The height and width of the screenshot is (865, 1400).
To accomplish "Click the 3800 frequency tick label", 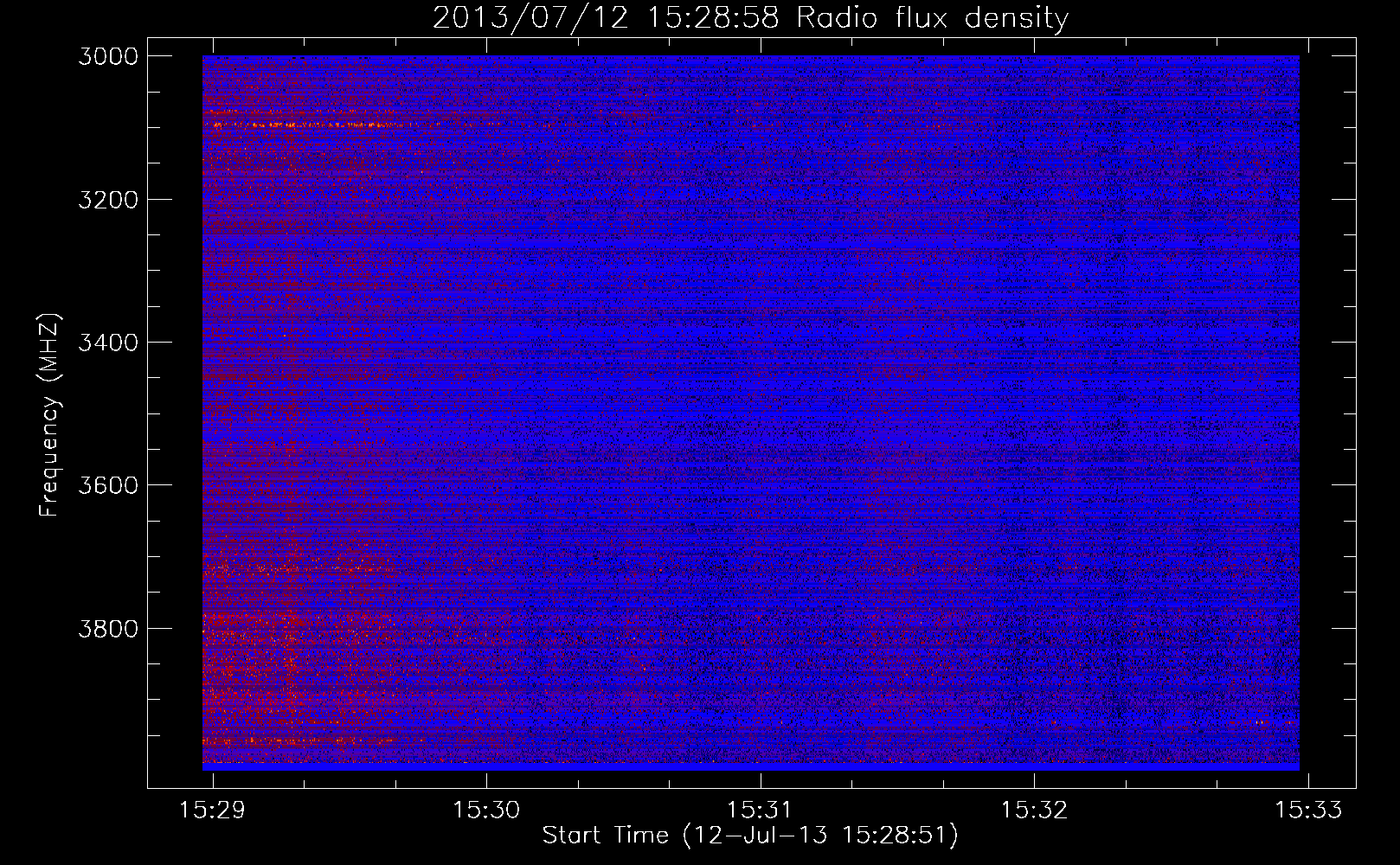I will point(108,628).
